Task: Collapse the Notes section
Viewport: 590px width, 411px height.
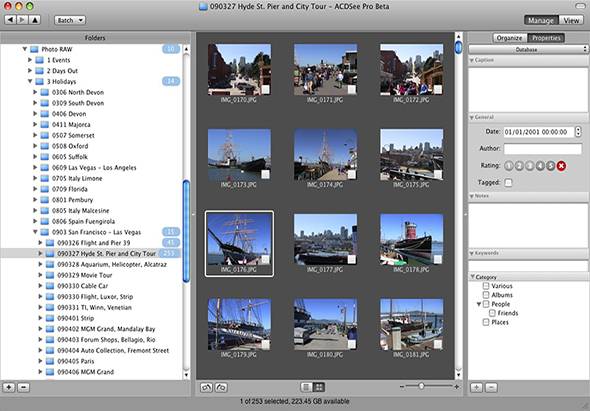Action: click(471, 196)
